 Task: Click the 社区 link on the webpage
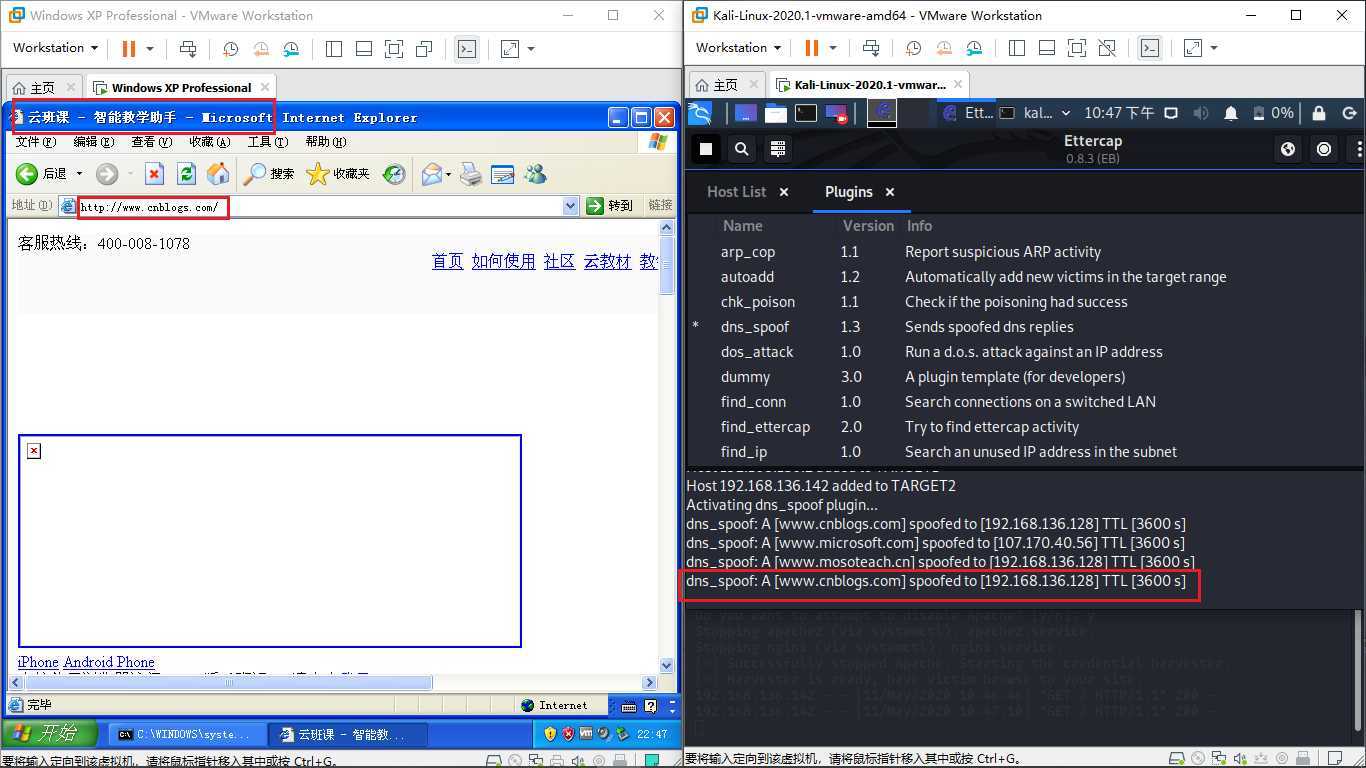point(560,261)
